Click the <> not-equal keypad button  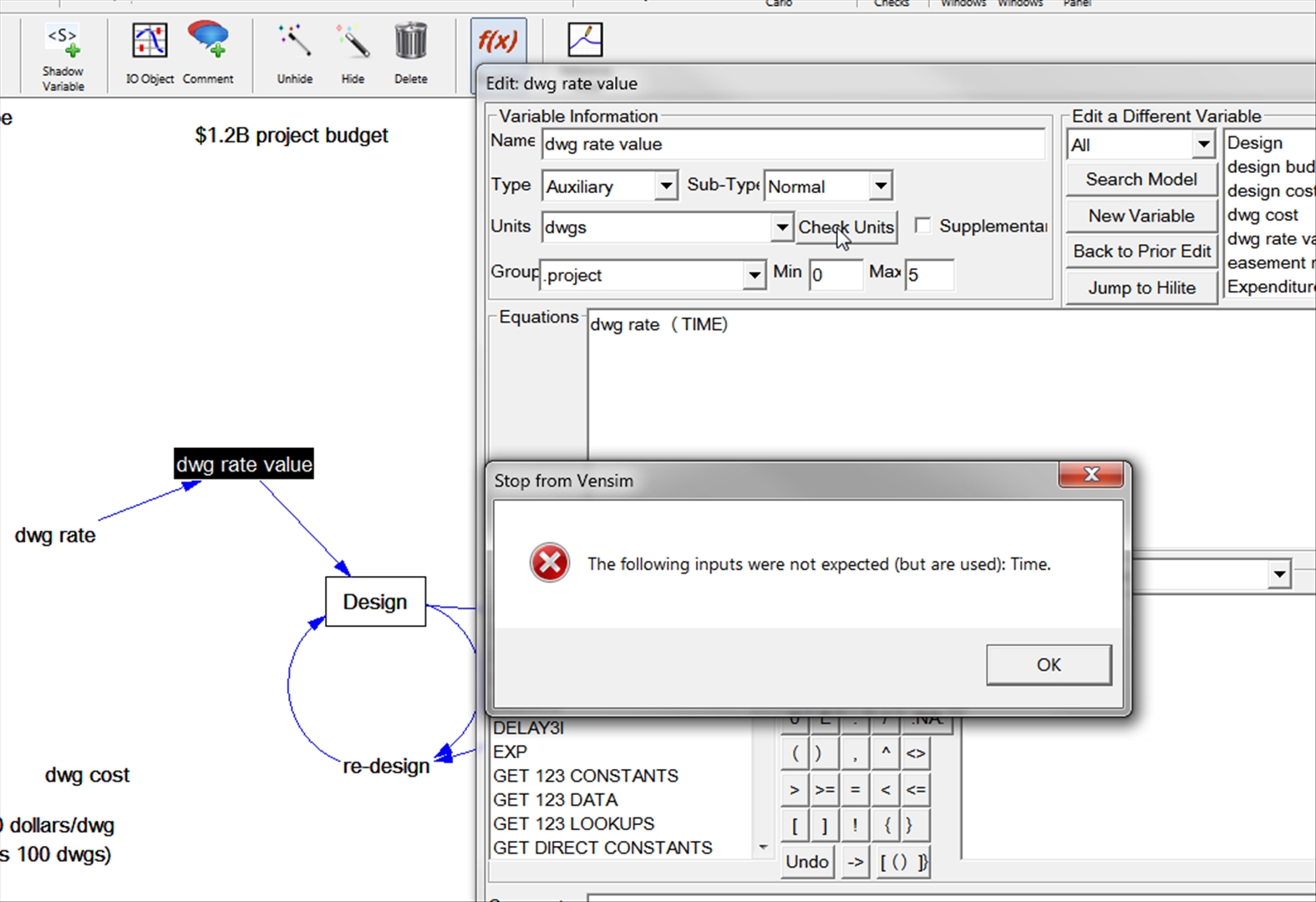coord(916,753)
